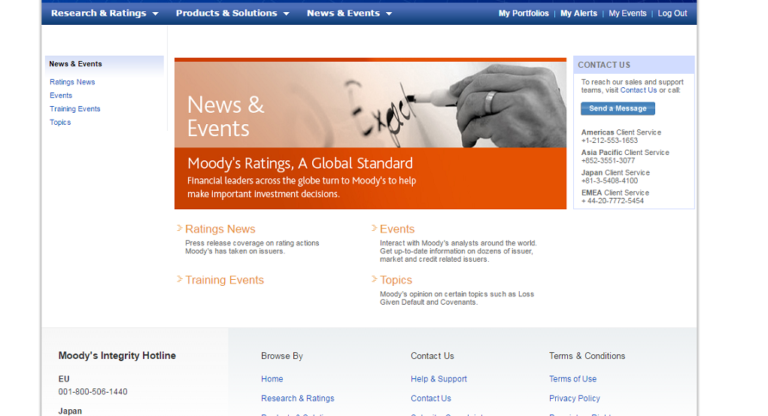This screenshot has width=768, height=416.
Task: Select the Japan Client Service number +81-3-5408-4100
Action: 609,181
